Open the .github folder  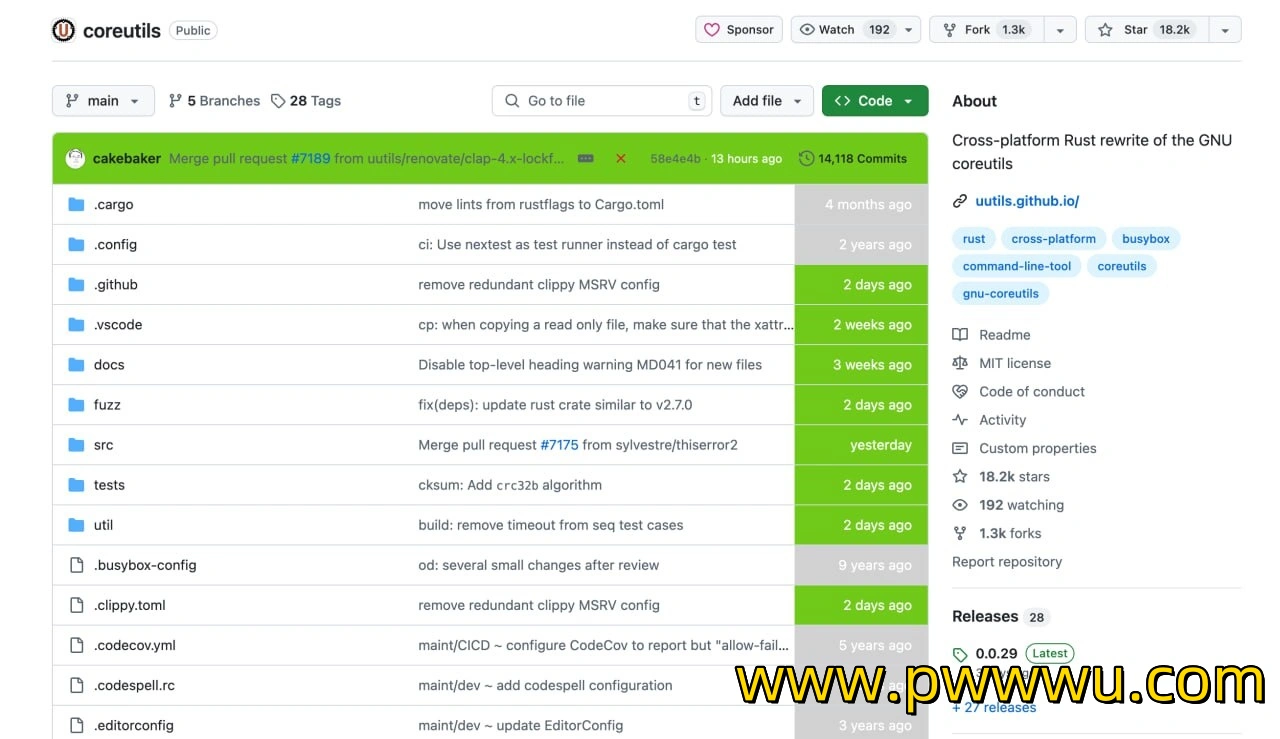pyautogui.click(x=116, y=284)
